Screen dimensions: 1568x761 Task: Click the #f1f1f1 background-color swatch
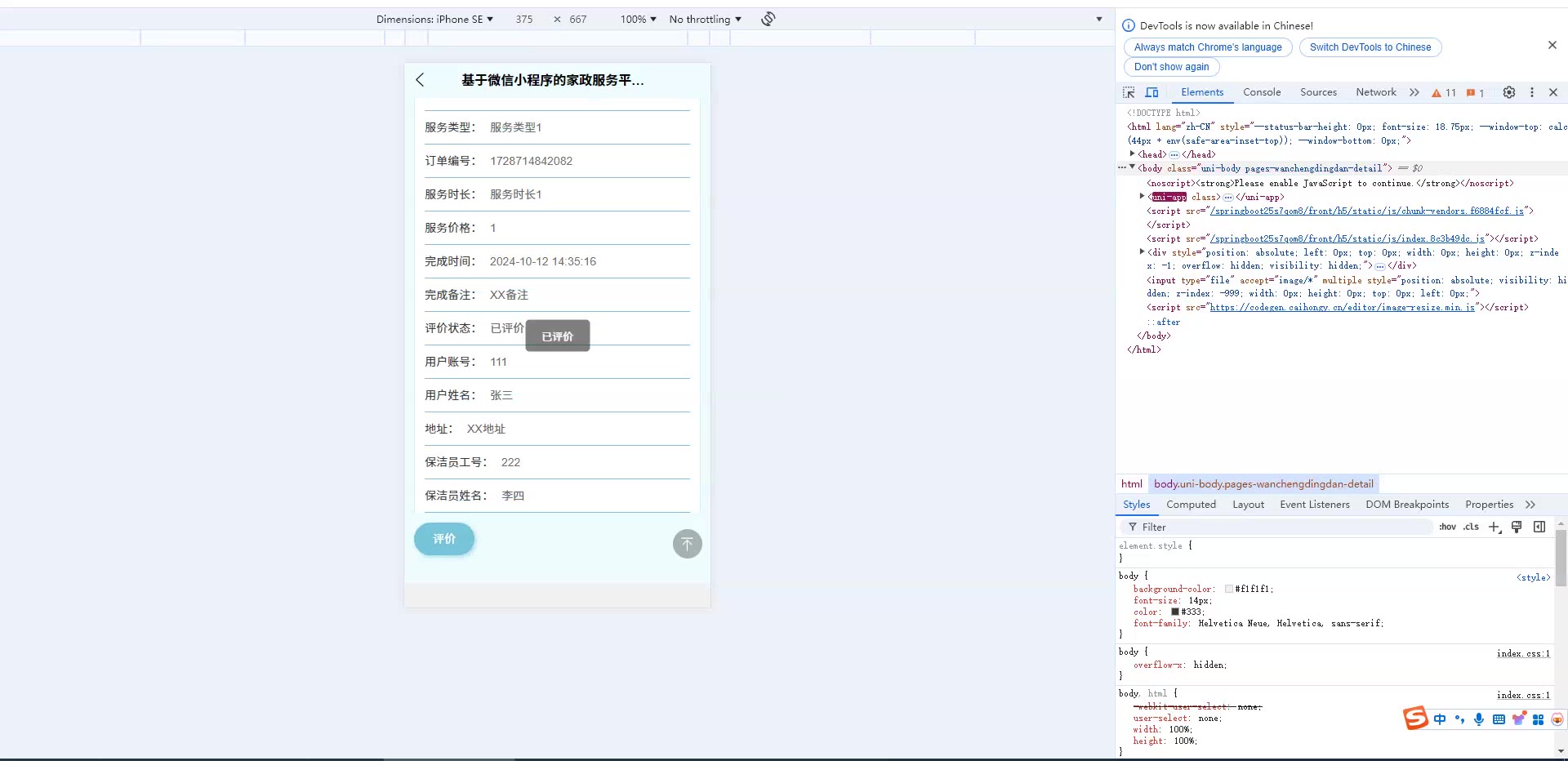pyautogui.click(x=1228, y=589)
